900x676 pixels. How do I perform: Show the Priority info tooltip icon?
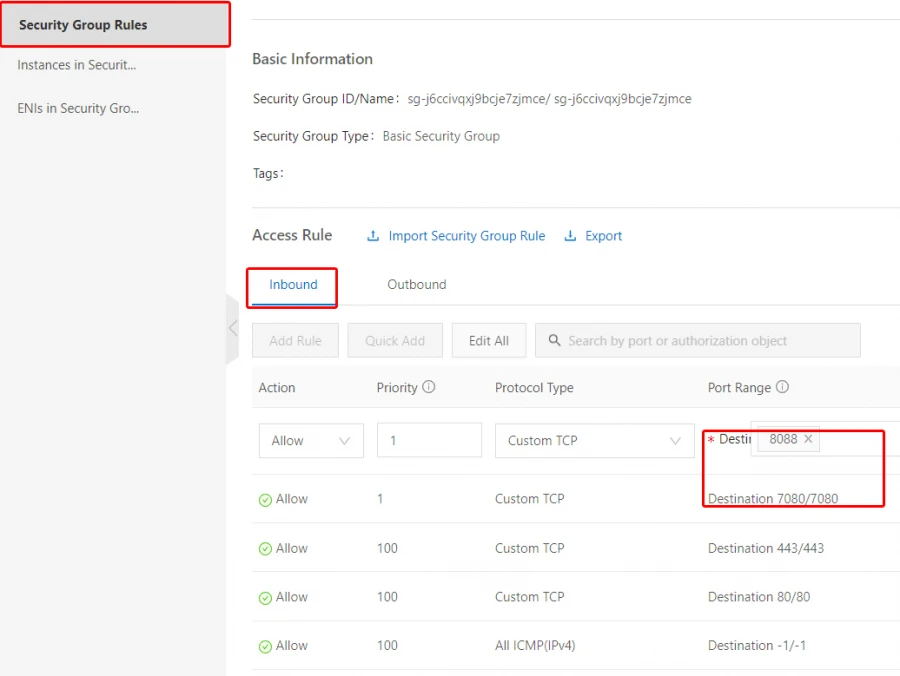tap(429, 387)
